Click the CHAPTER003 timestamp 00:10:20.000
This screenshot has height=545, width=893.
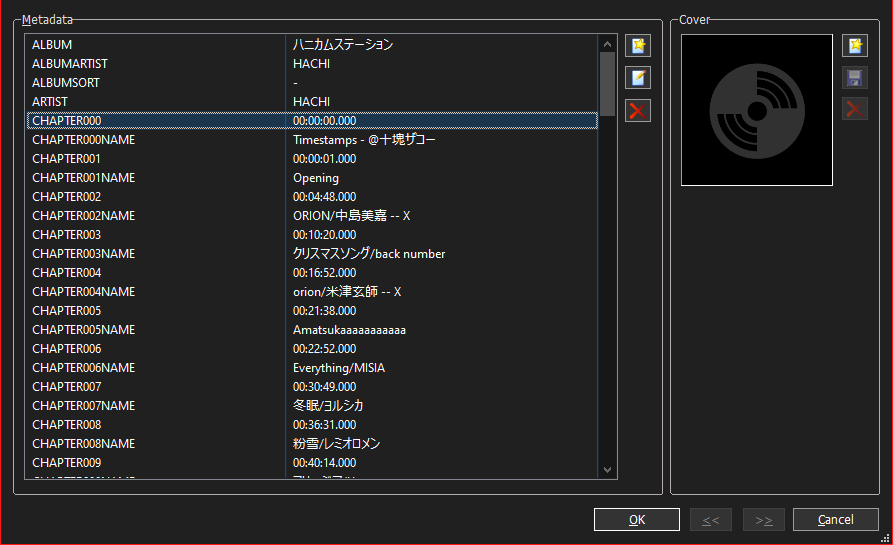324,235
